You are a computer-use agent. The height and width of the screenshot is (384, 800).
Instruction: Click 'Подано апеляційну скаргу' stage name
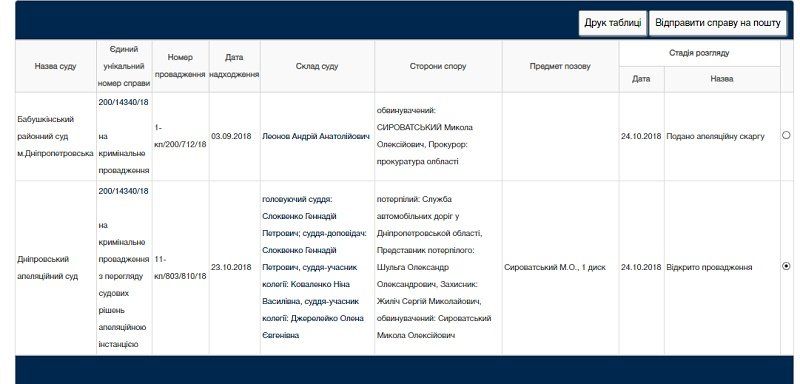pyautogui.click(x=715, y=136)
